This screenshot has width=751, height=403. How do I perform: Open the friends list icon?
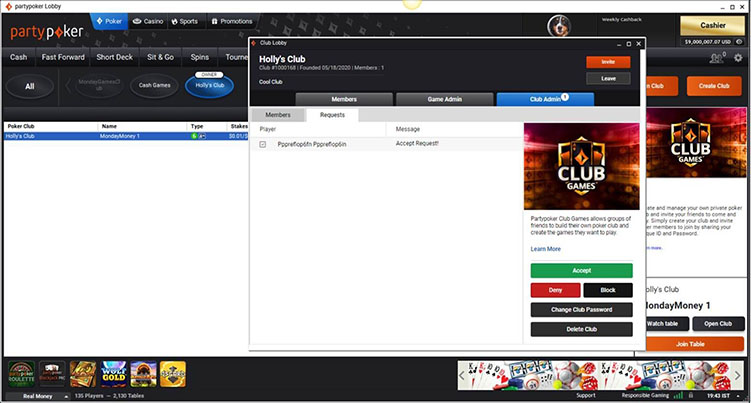coord(717,58)
